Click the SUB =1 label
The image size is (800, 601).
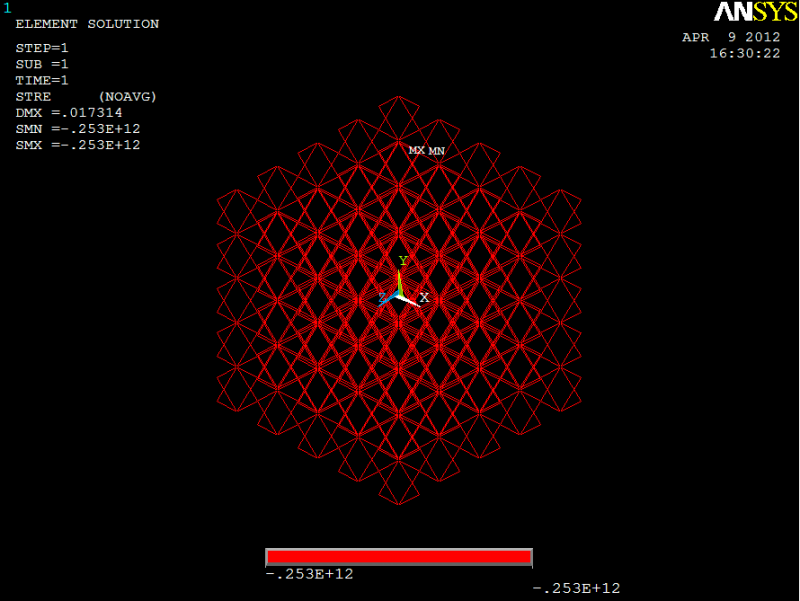click(42, 64)
